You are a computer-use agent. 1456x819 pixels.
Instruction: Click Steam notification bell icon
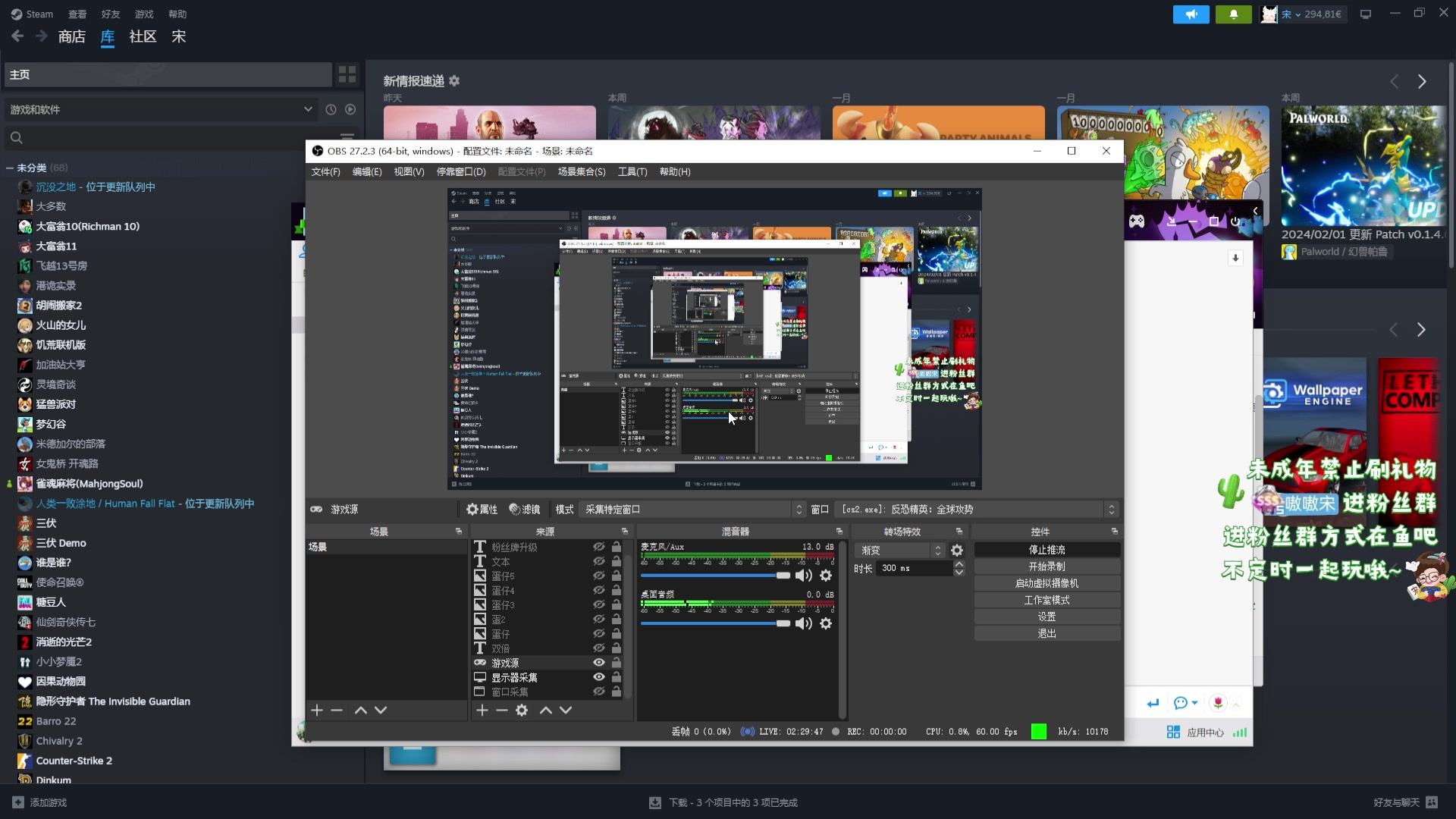pyautogui.click(x=1233, y=14)
